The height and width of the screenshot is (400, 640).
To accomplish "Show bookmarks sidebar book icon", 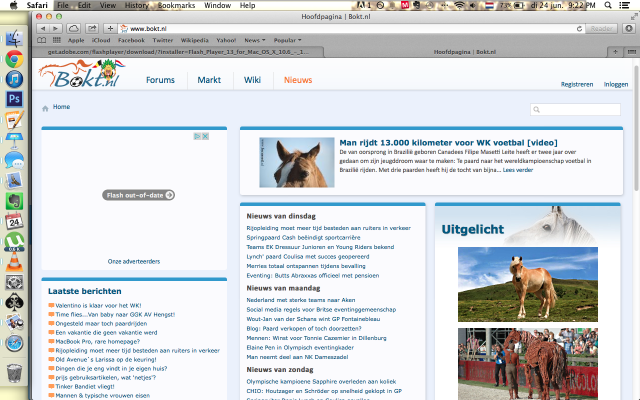I will tap(42, 40).
